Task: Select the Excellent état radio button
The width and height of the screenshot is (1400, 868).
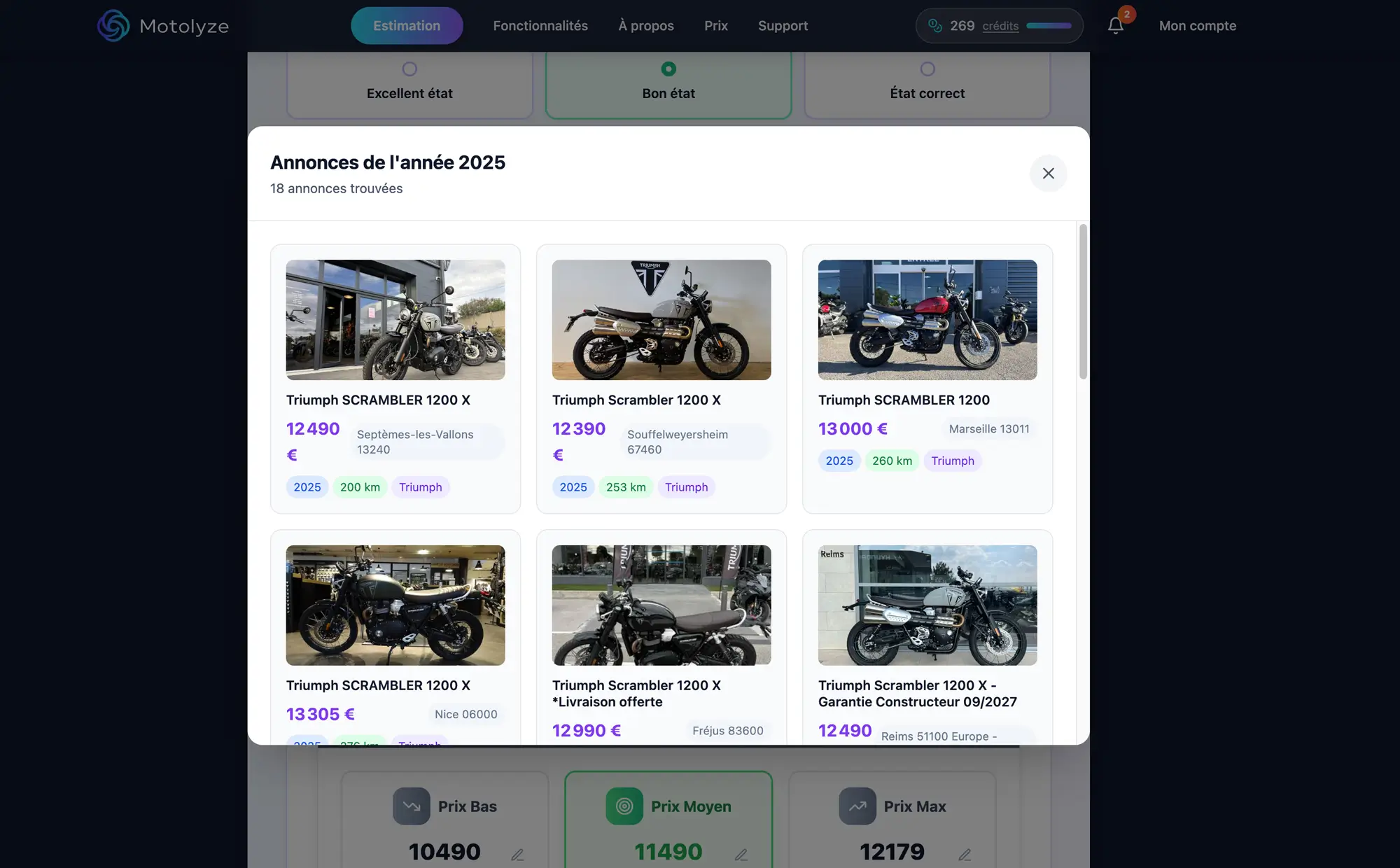Action: [409, 69]
